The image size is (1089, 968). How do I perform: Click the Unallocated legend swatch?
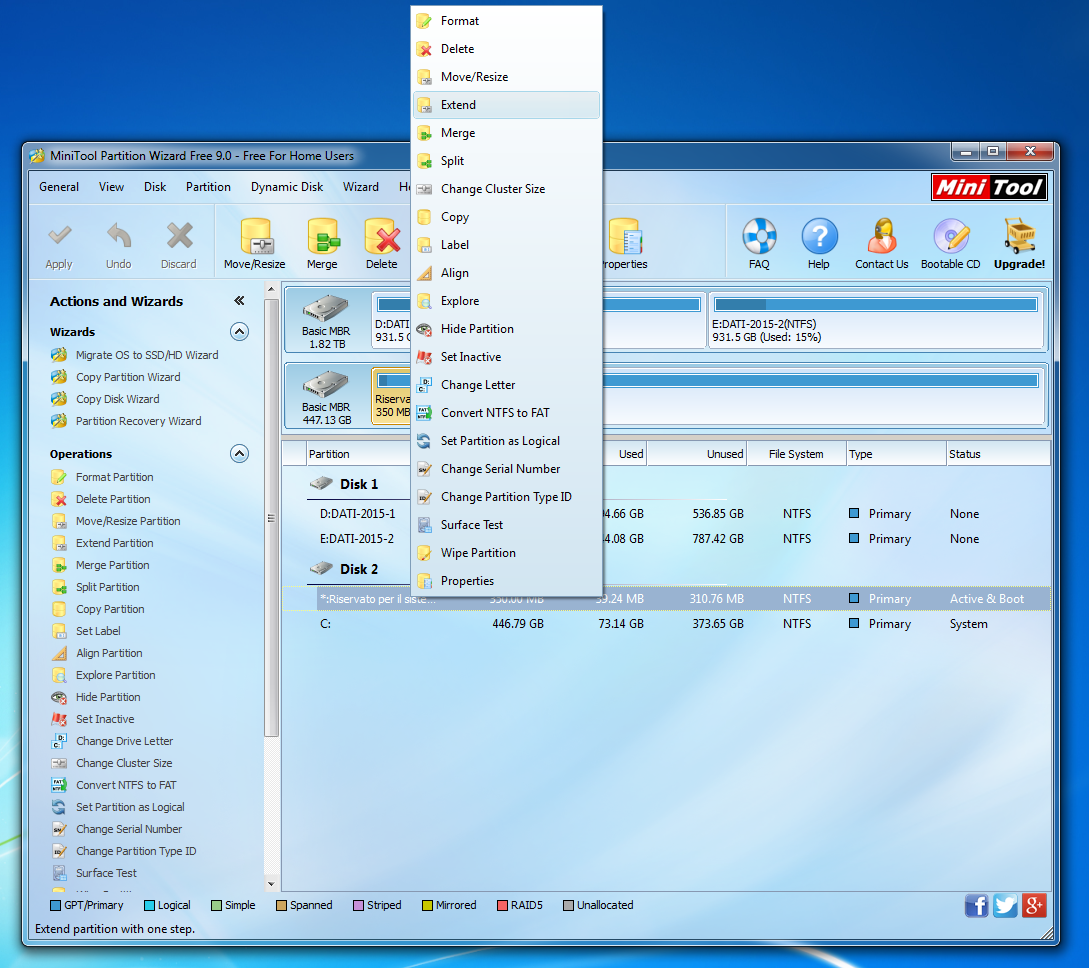point(568,906)
